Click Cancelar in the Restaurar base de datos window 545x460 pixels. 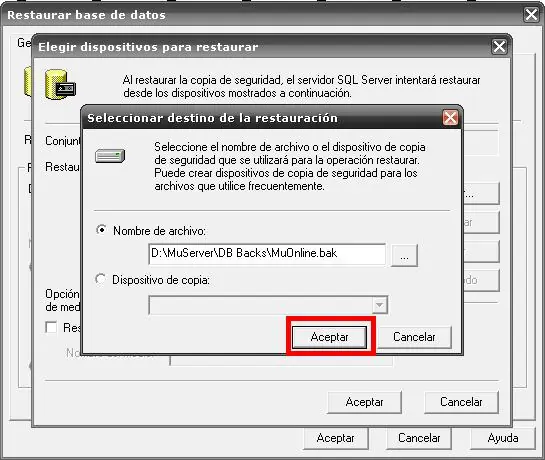coord(419,438)
